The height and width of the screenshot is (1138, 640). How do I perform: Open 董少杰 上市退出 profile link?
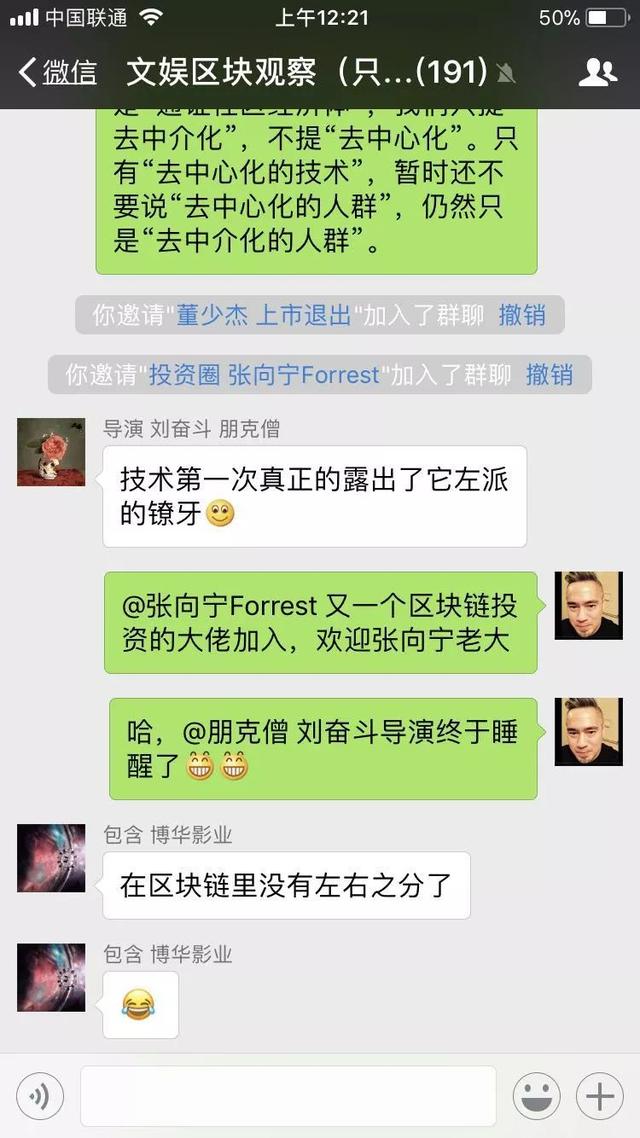pyautogui.click(x=263, y=315)
